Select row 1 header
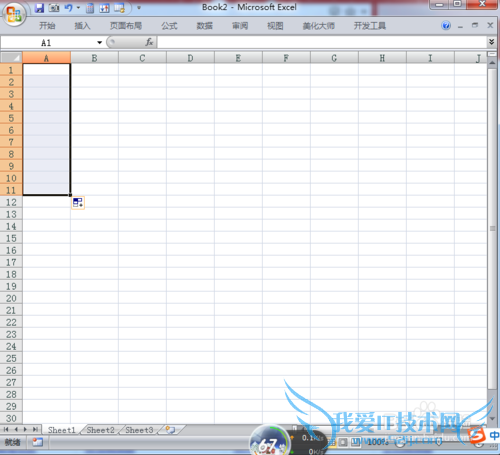This screenshot has width=500, height=455. 11,70
